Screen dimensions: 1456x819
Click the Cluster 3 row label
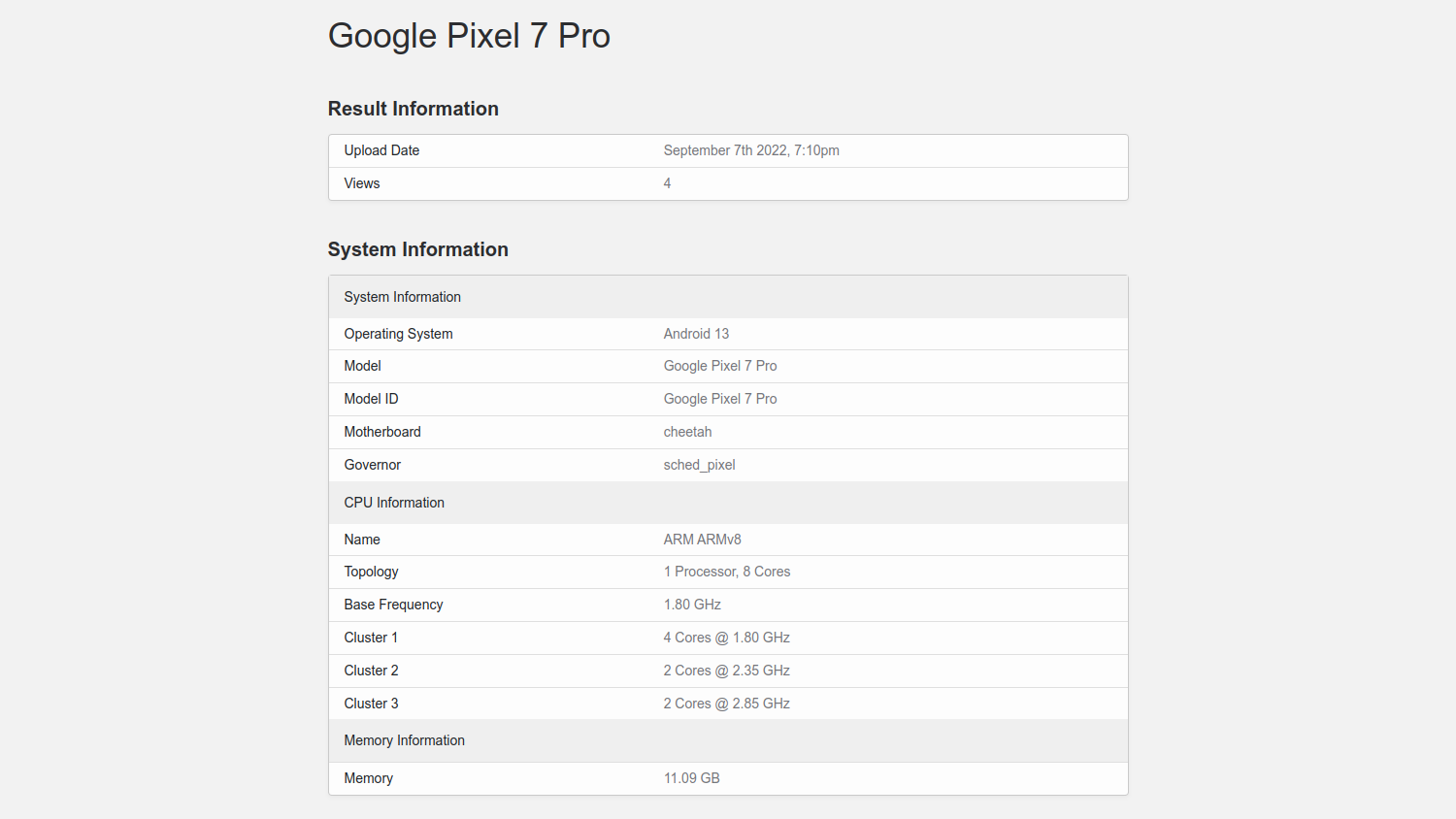371,704
